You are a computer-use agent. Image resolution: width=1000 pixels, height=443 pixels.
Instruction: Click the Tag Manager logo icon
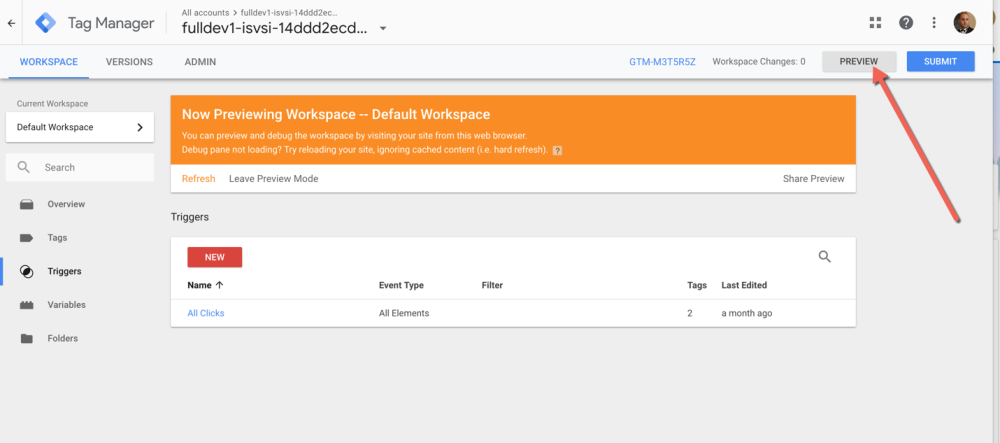click(45, 23)
